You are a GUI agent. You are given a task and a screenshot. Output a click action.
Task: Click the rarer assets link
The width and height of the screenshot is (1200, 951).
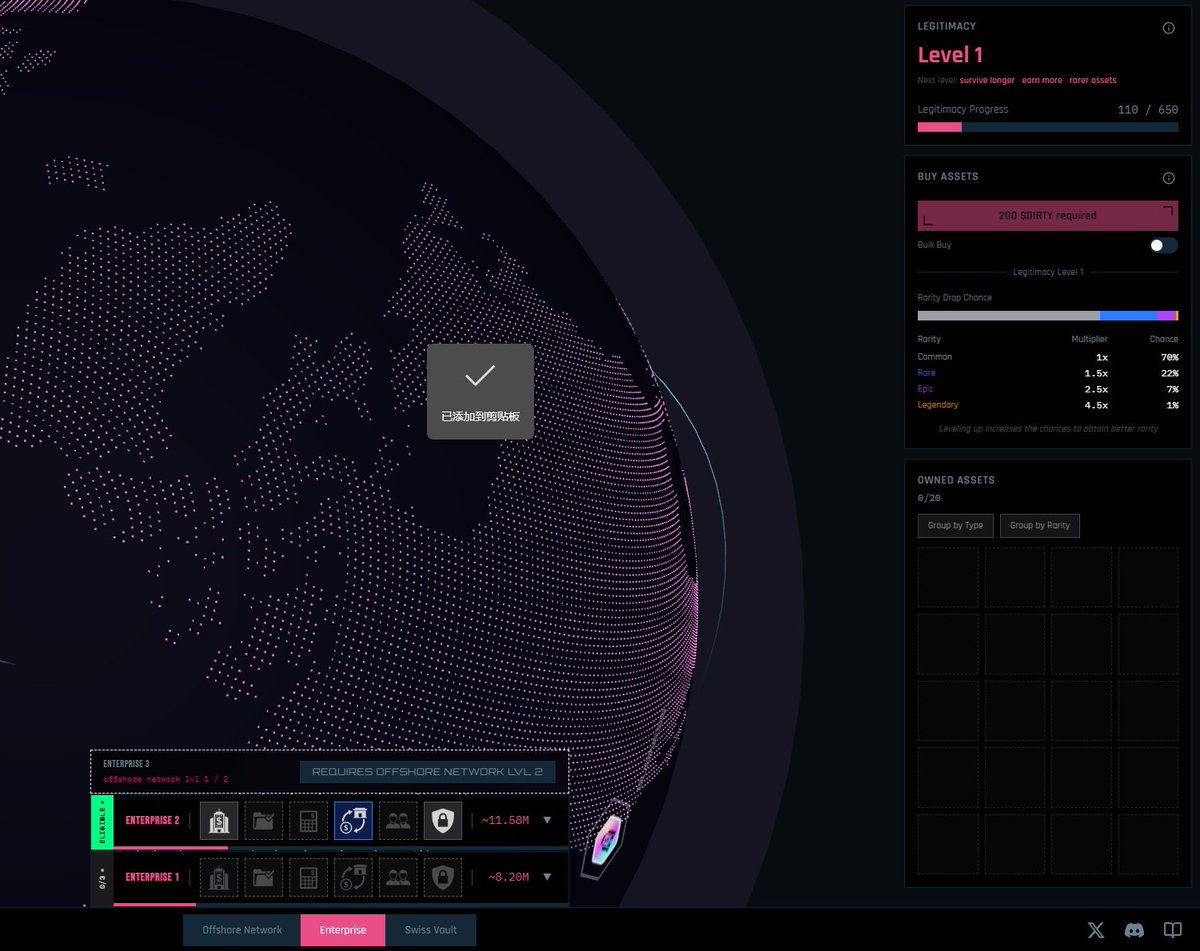coord(1093,80)
